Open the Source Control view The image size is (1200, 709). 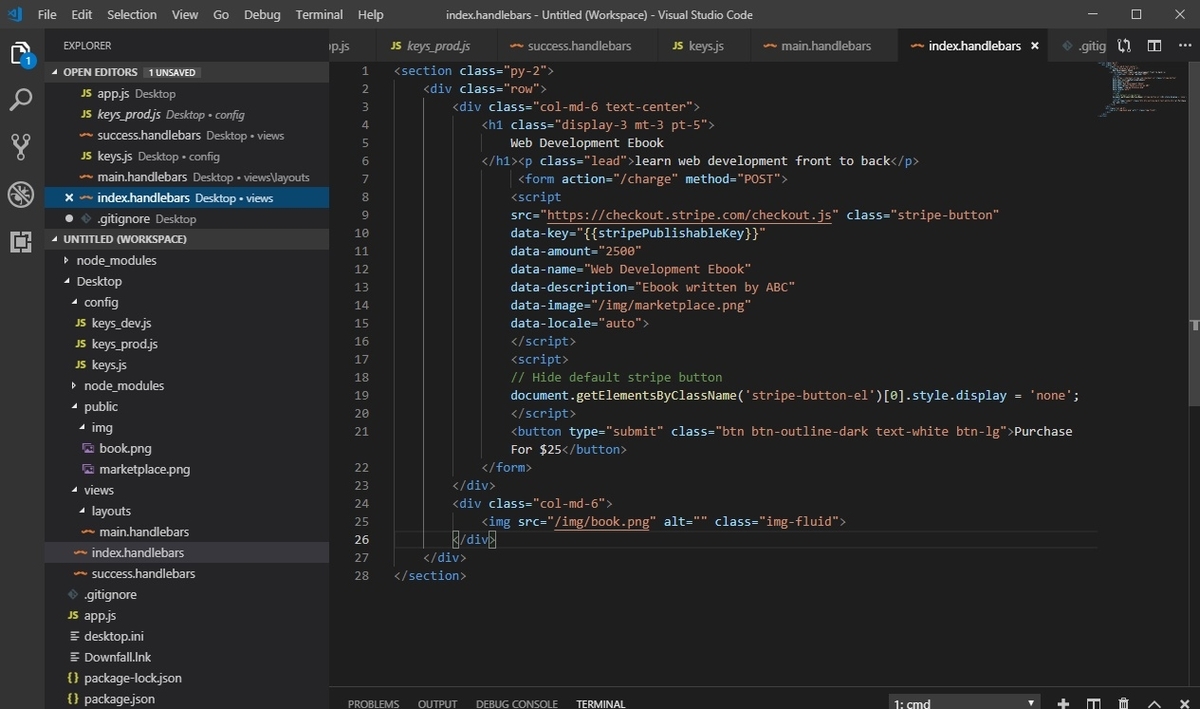pos(21,147)
